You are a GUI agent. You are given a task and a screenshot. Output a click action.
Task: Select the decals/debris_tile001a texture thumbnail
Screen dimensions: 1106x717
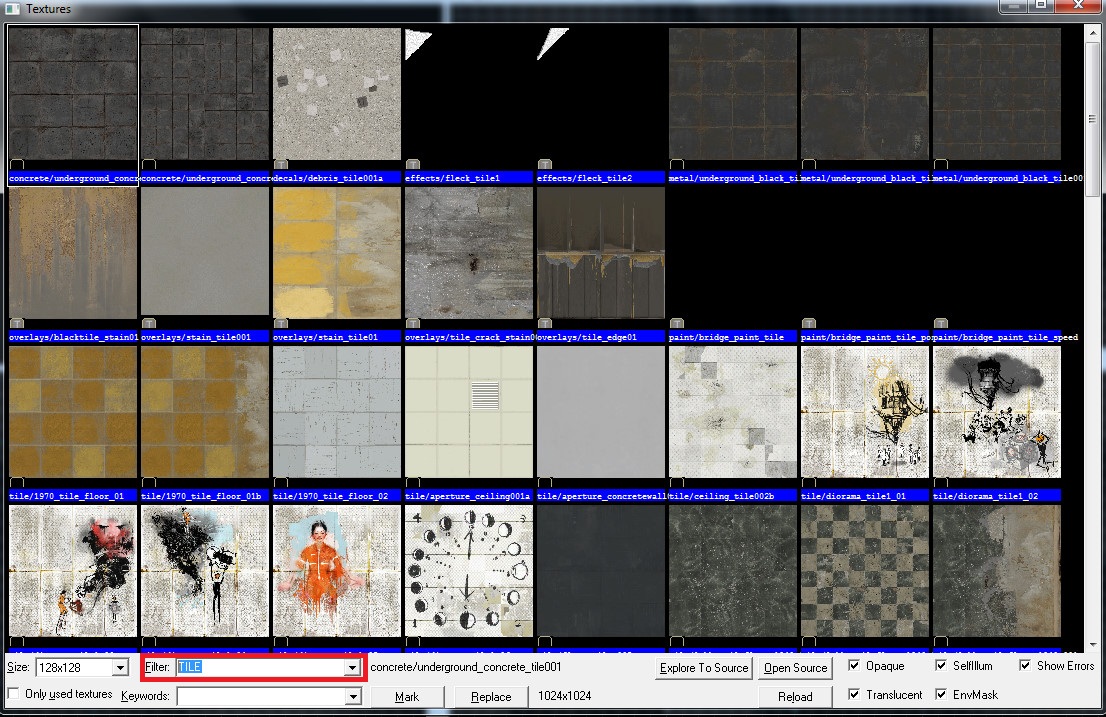336,93
